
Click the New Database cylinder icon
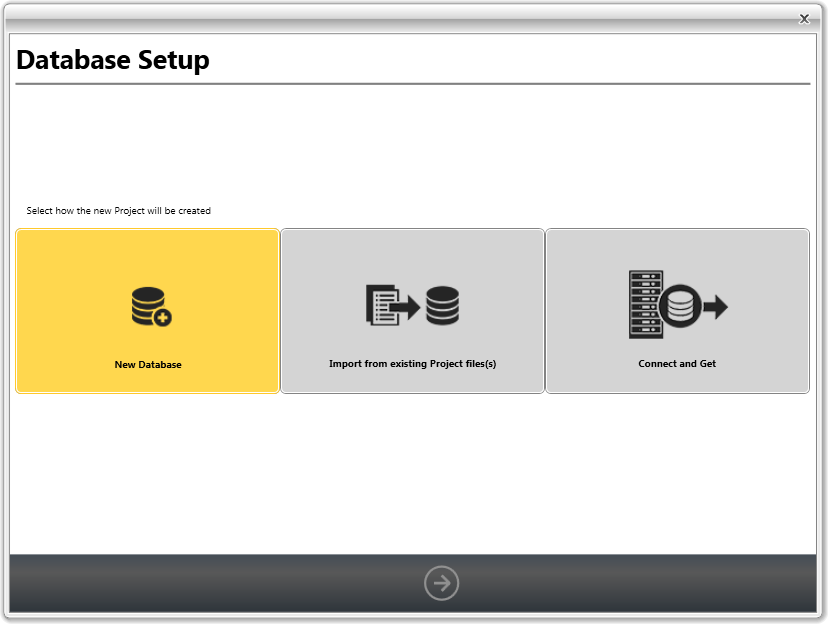pyautogui.click(x=146, y=303)
